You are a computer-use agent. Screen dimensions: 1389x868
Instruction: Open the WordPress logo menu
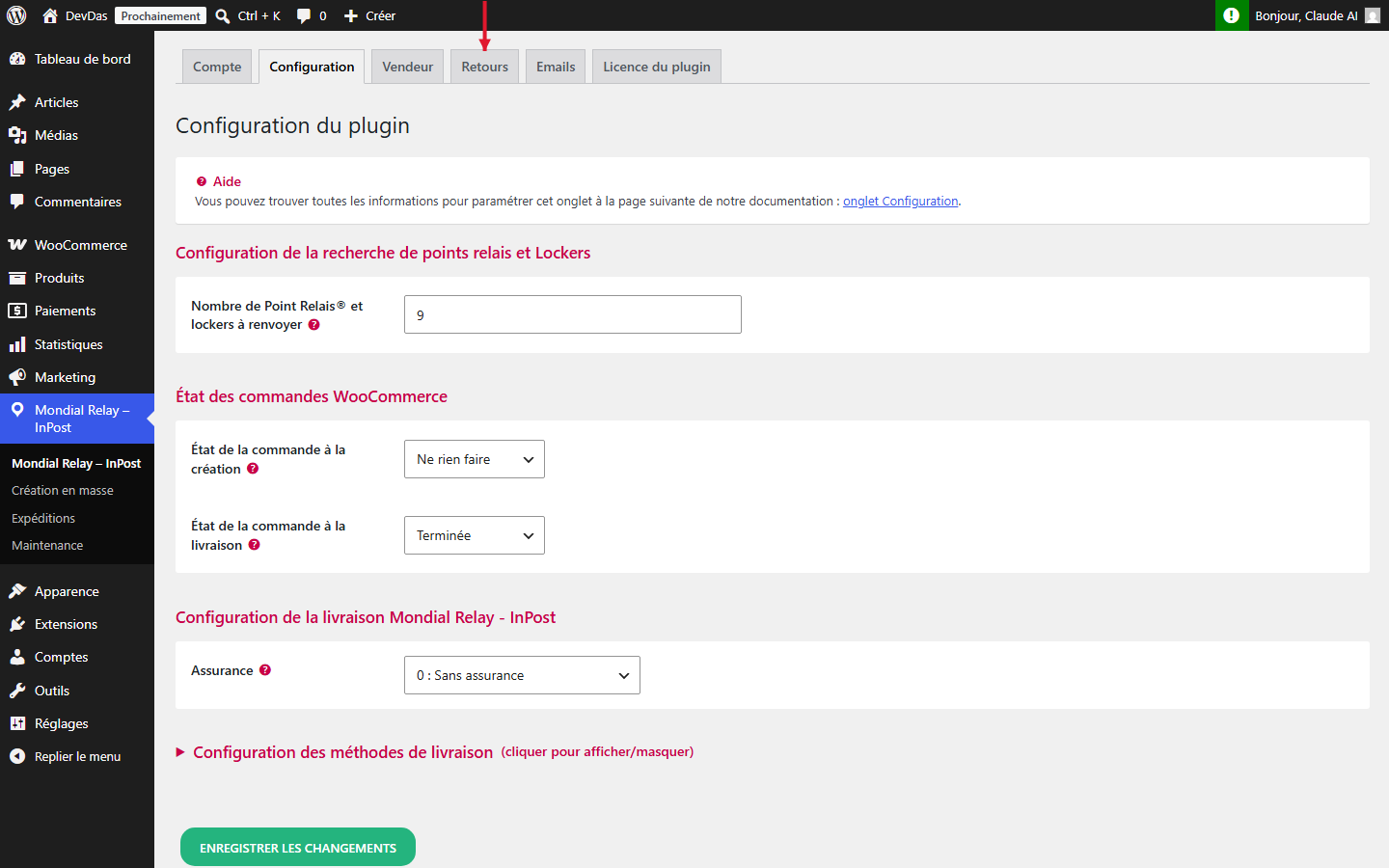pos(16,15)
